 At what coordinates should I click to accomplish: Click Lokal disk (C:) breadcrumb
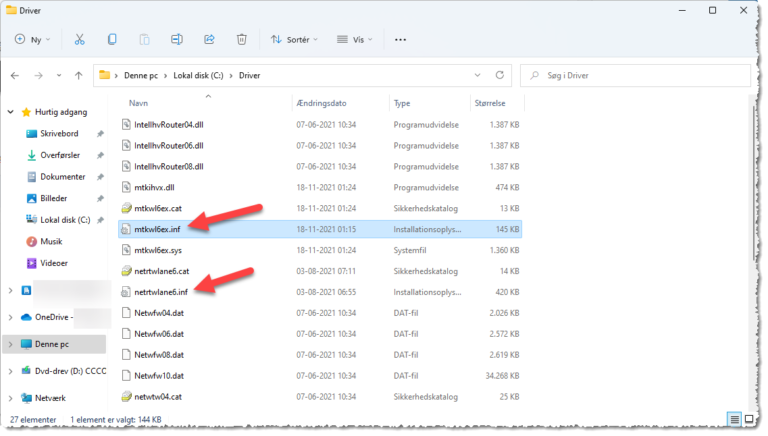click(198, 75)
